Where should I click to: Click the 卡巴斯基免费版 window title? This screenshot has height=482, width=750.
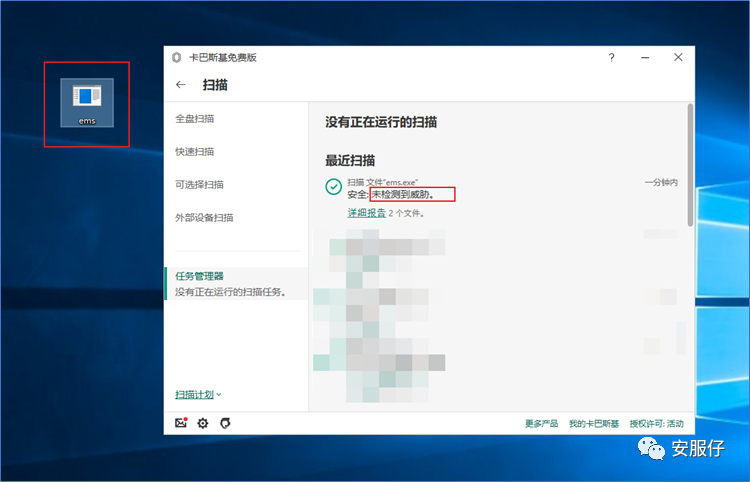223,57
